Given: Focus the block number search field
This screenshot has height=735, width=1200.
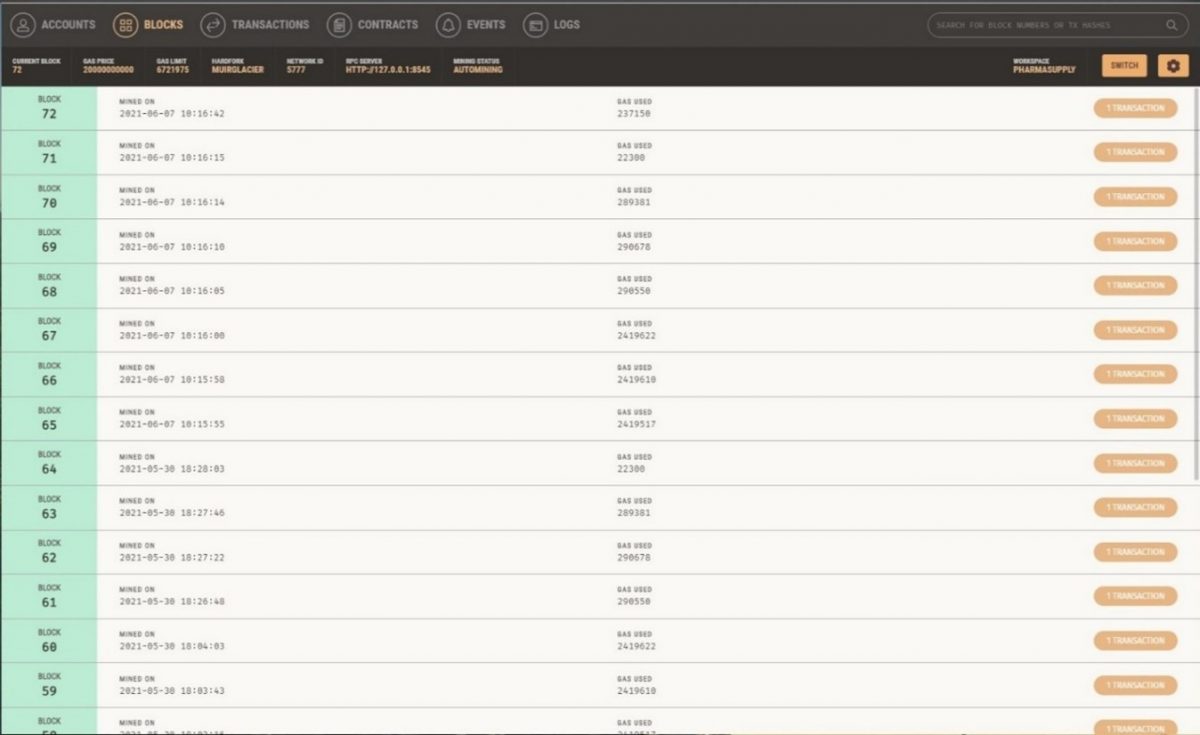Looking at the screenshot, I should tap(1045, 25).
